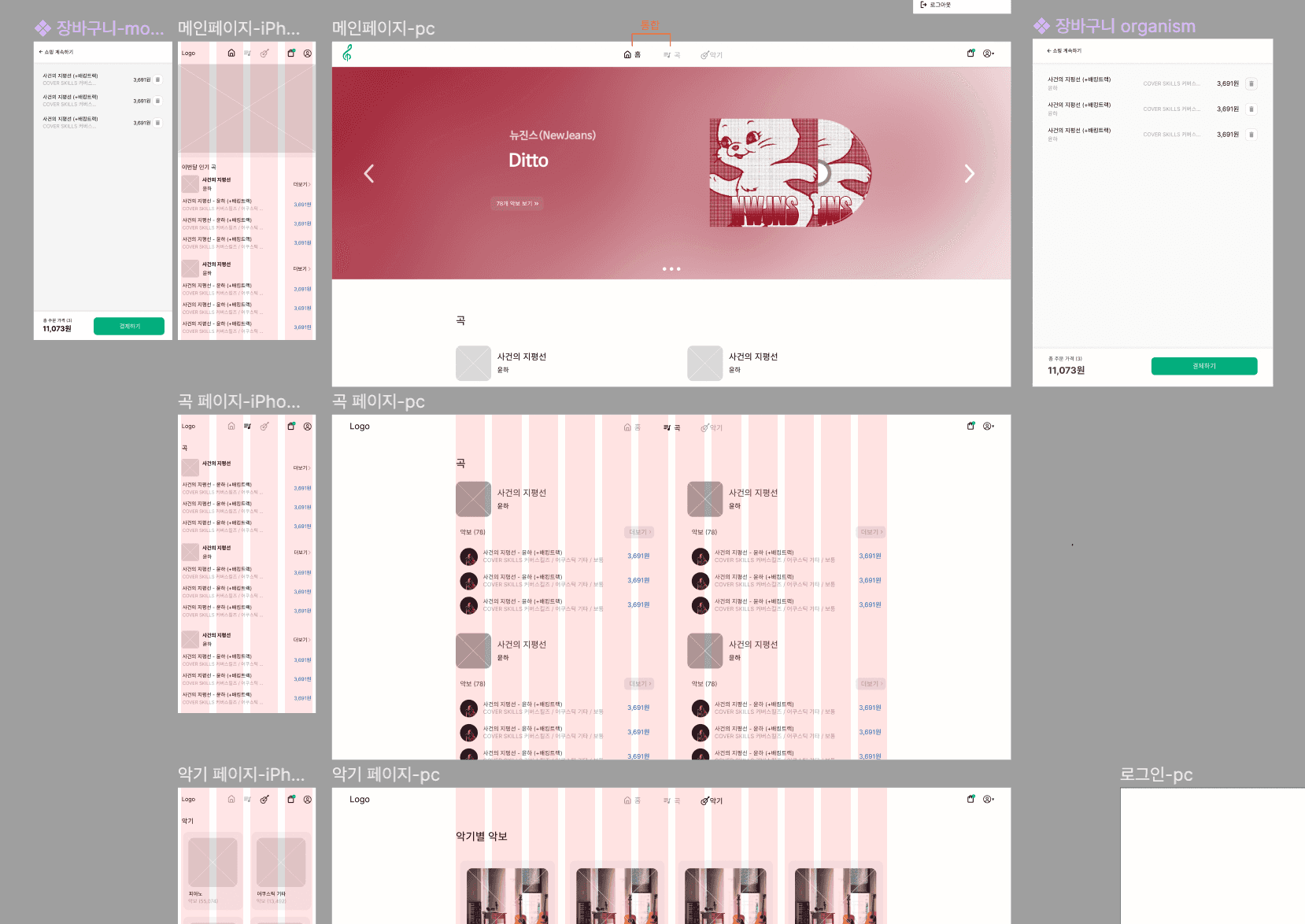This screenshot has width=1305, height=924.
Task: Select 홈 tab in 곡 페이지-pc navigation
Action: [632, 427]
